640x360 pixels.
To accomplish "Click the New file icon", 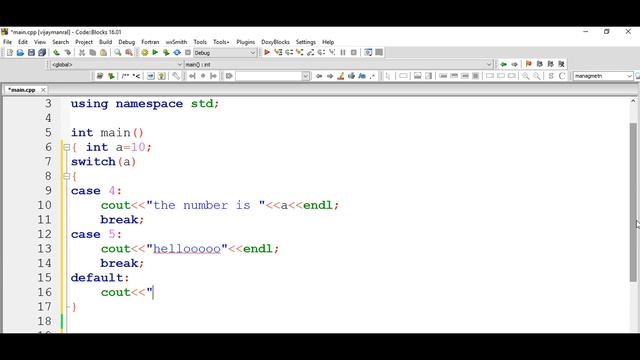I will 10,53.
